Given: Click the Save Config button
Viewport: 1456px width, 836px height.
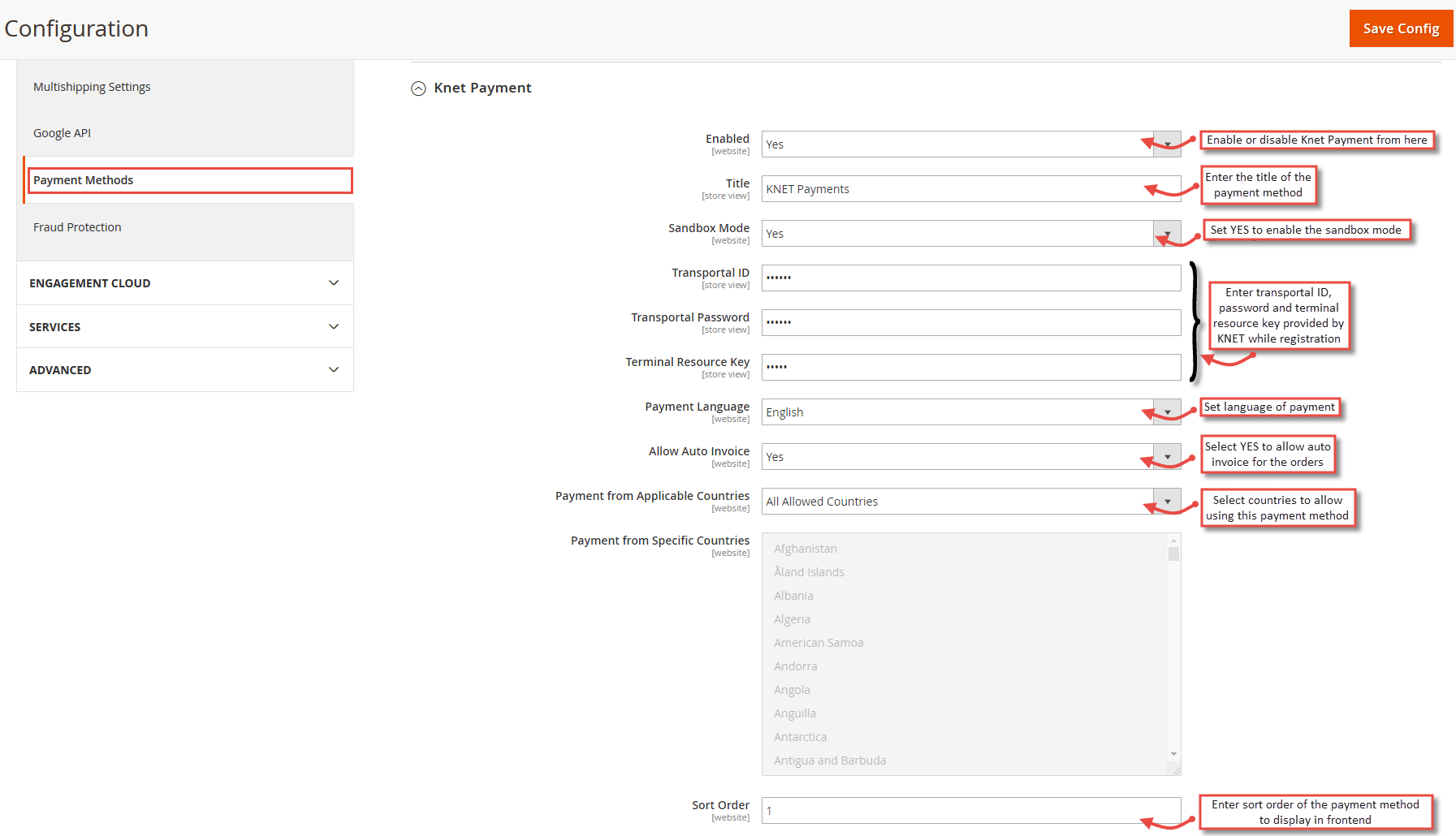Looking at the screenshot, I should tap(1401, 28).
